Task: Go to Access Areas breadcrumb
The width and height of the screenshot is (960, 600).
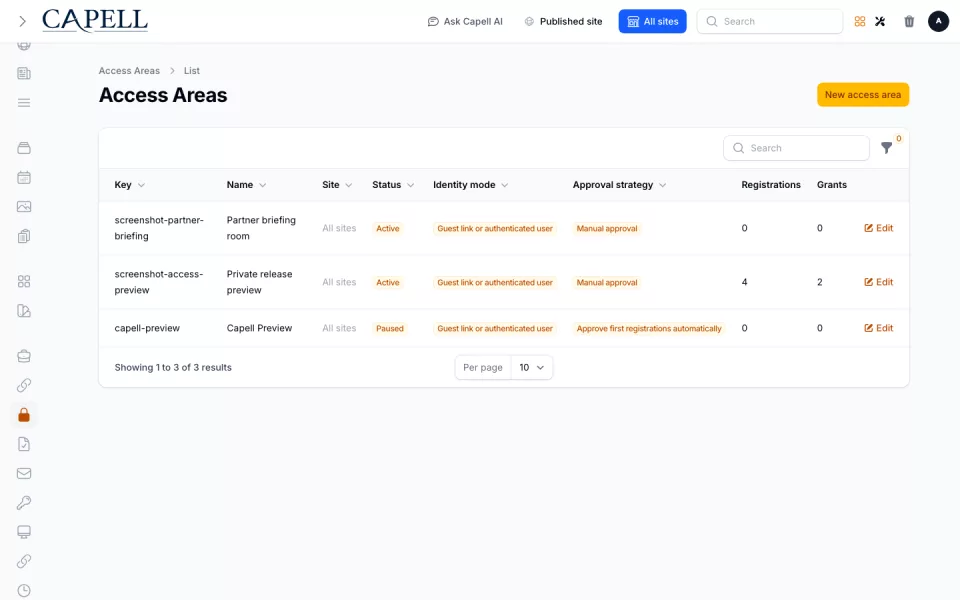Action: [x=129, y=70]
